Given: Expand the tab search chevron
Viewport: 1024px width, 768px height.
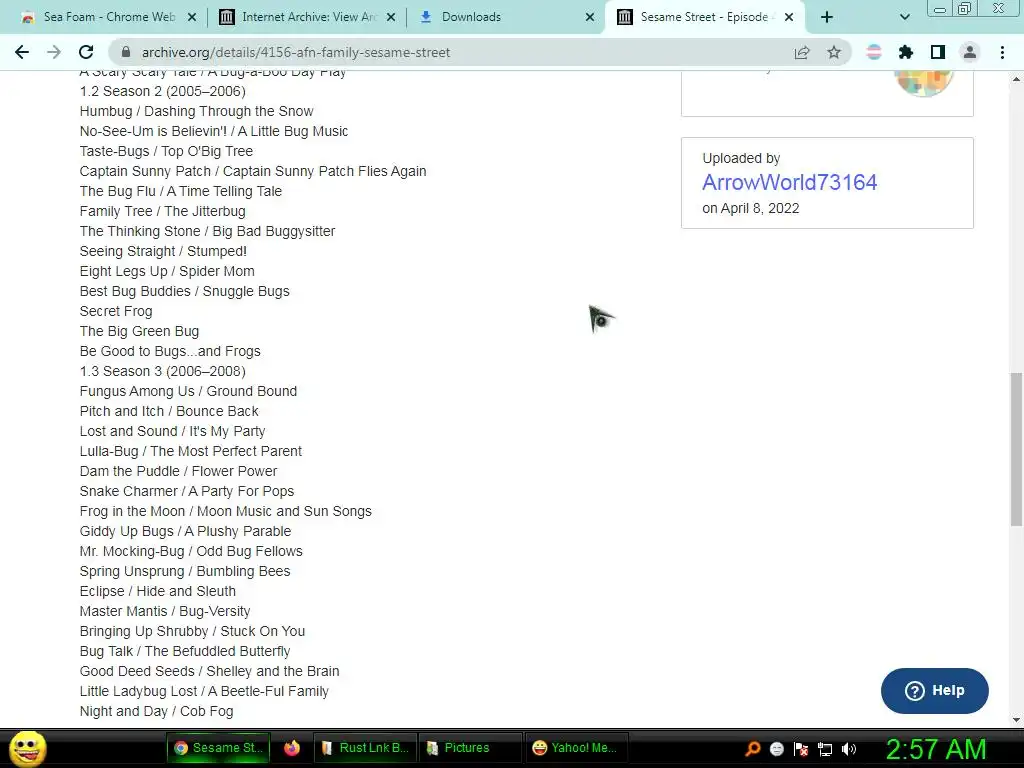Looking at the screenshot, I should (904, 17).
